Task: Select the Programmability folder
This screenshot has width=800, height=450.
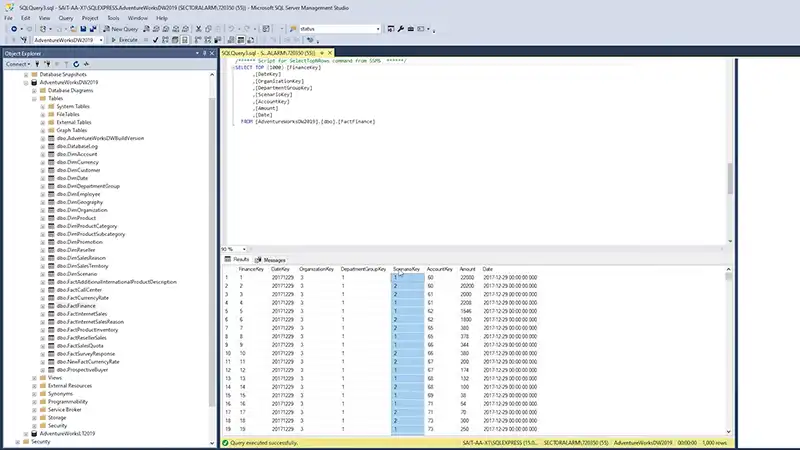Action: (x=68, y=402)
